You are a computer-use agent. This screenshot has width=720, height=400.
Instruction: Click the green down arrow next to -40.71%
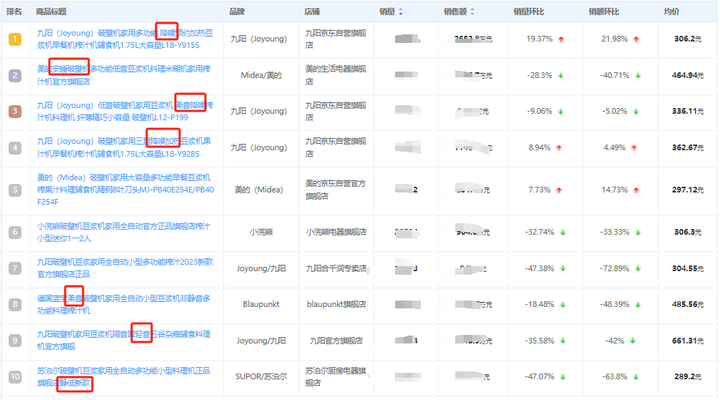pos(638,75)
